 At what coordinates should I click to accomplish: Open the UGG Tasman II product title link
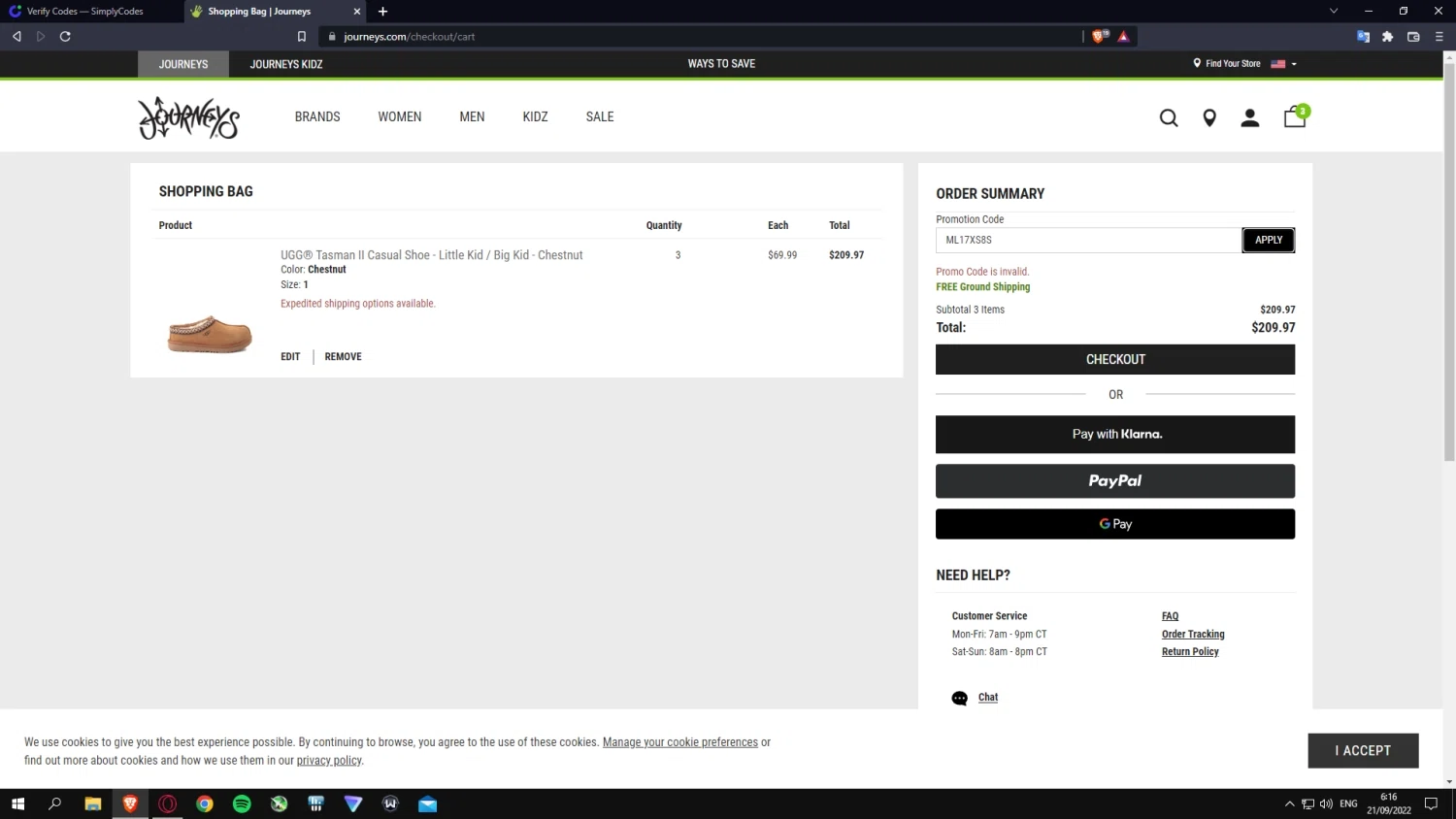[431, 255]
